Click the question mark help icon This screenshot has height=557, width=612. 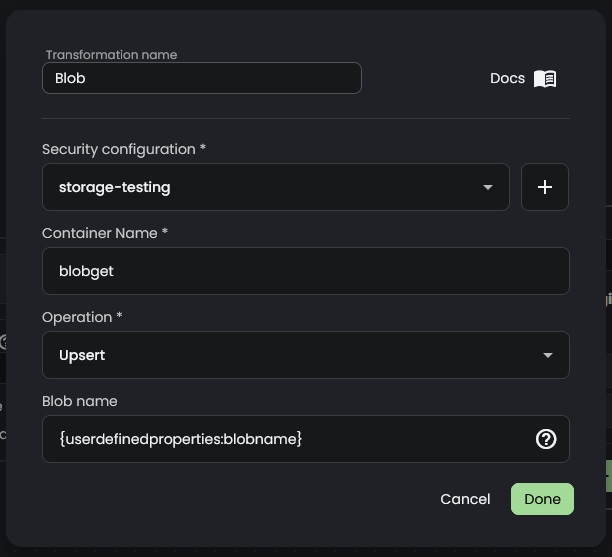click(x=546, y=439)
